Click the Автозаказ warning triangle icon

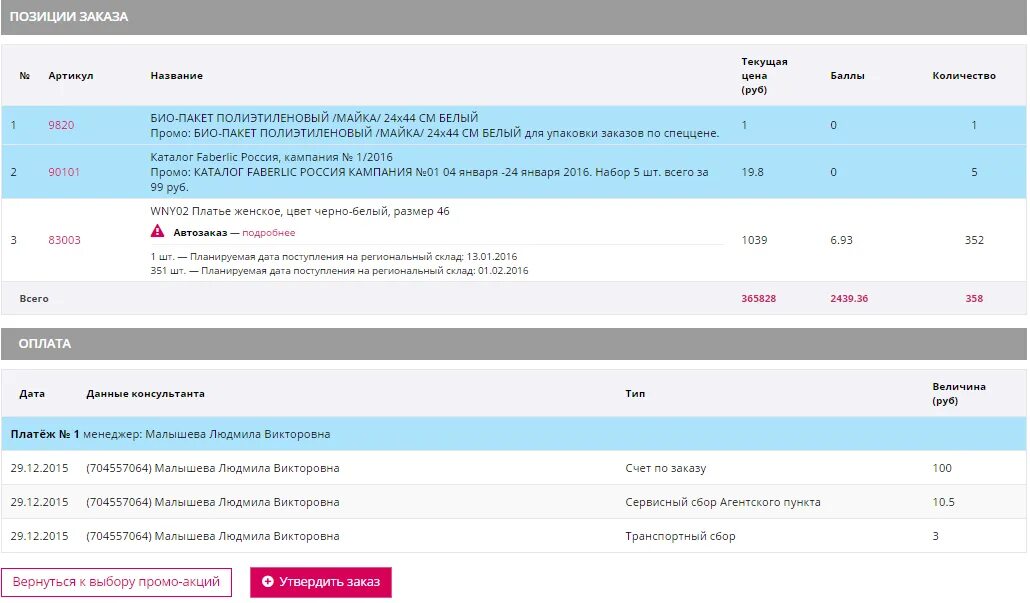tap(158, 231)
